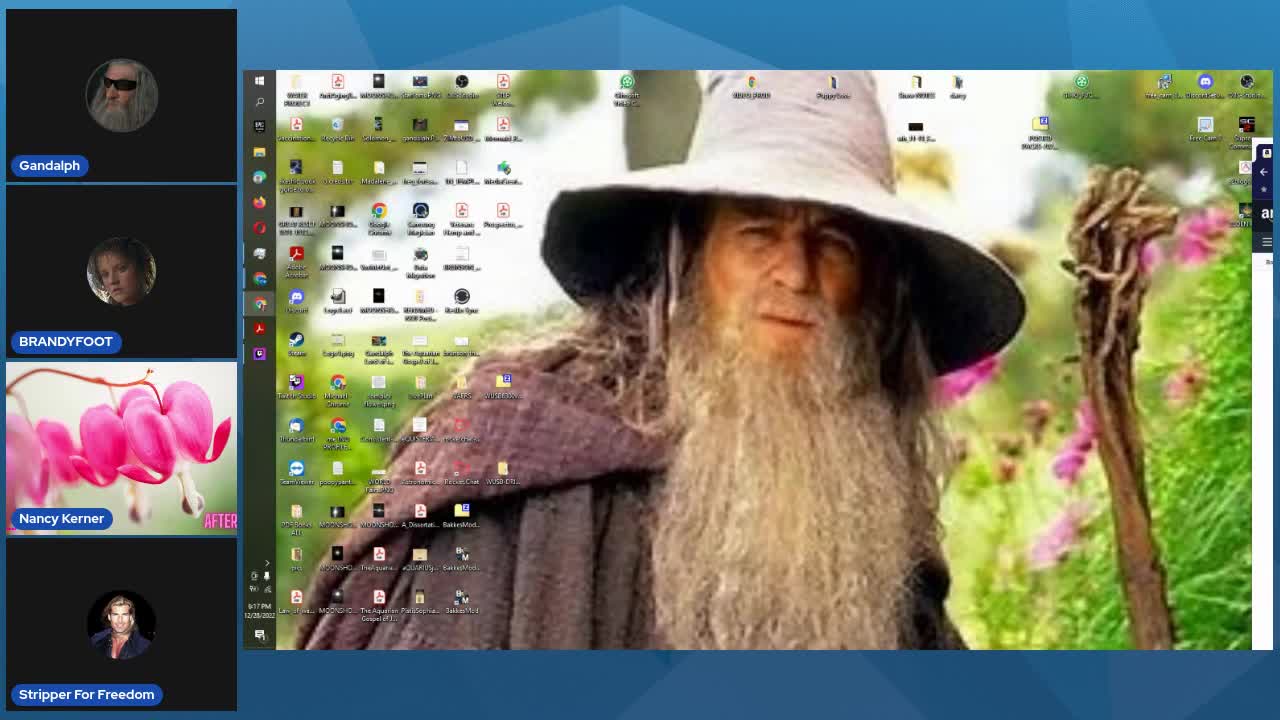Open the Epic Games launcher on the taskbar
1280x720 pixels.
tap(259, 127)
